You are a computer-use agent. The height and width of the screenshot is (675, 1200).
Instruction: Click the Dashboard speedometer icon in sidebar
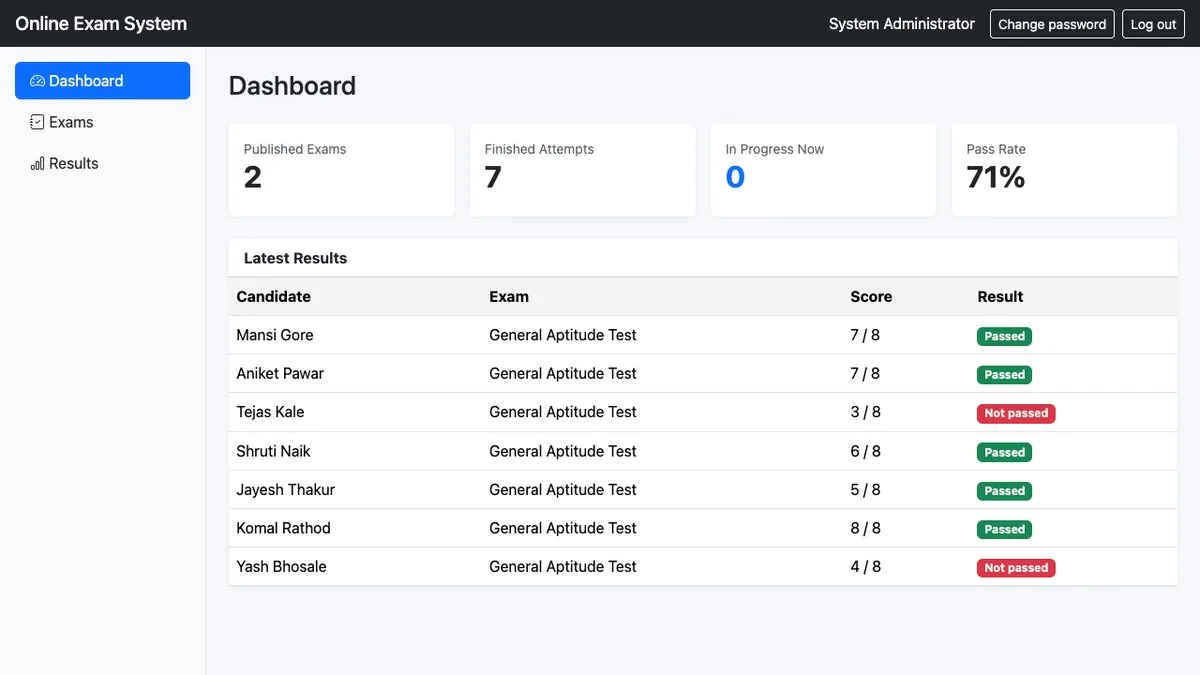pyautogui.click(x=37, y=81)
